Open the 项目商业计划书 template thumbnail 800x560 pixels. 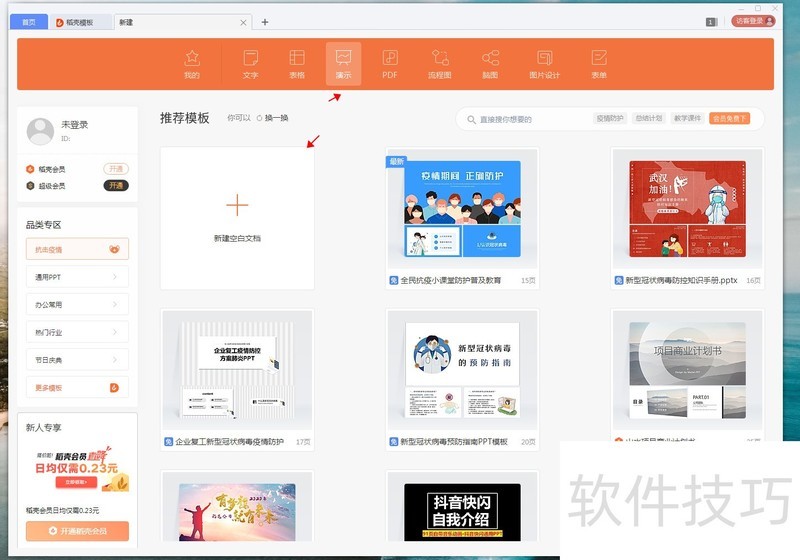click(687, 370)
